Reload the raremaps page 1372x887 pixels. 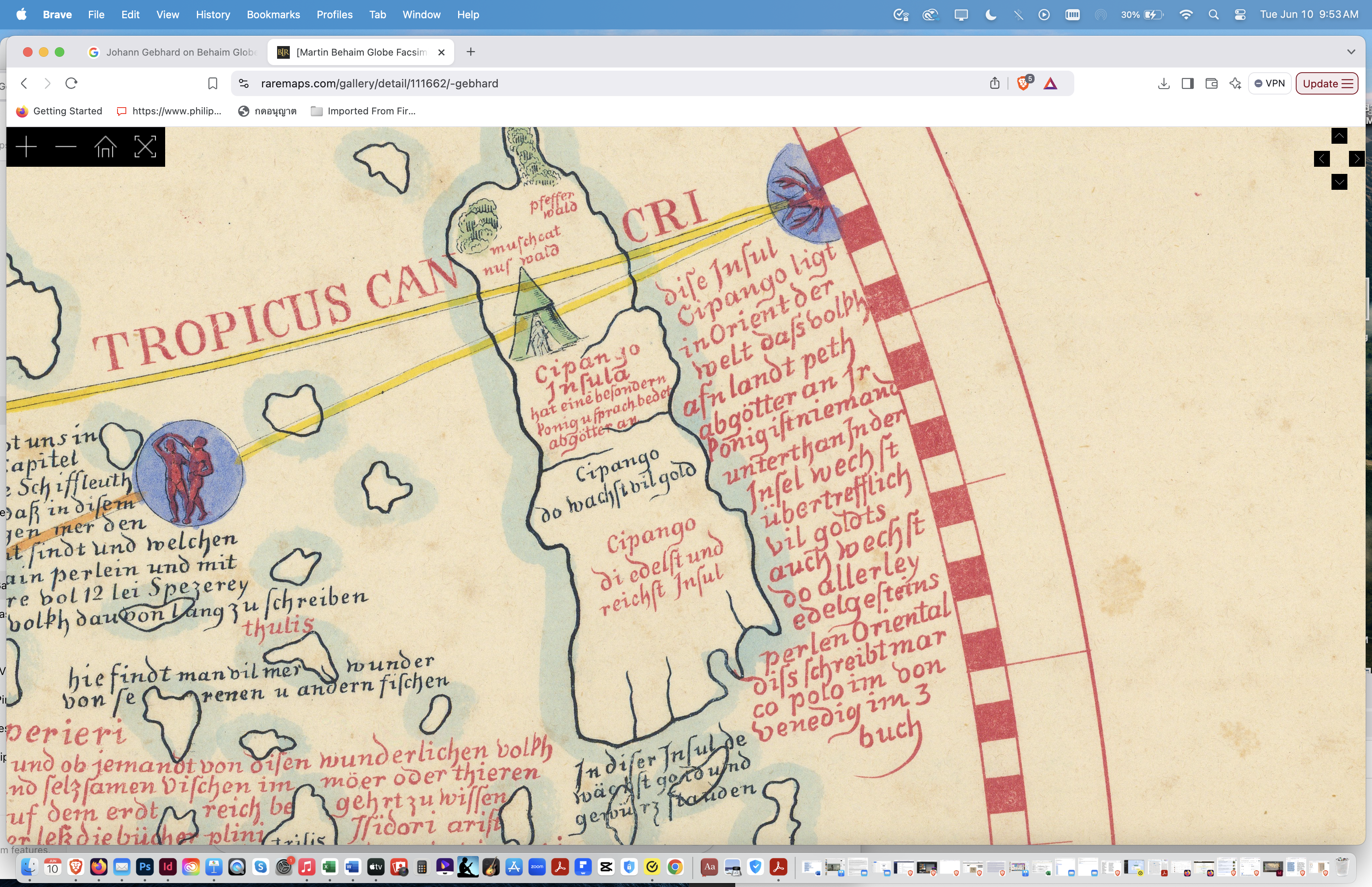pyautogui.click(x=71, y=83)
